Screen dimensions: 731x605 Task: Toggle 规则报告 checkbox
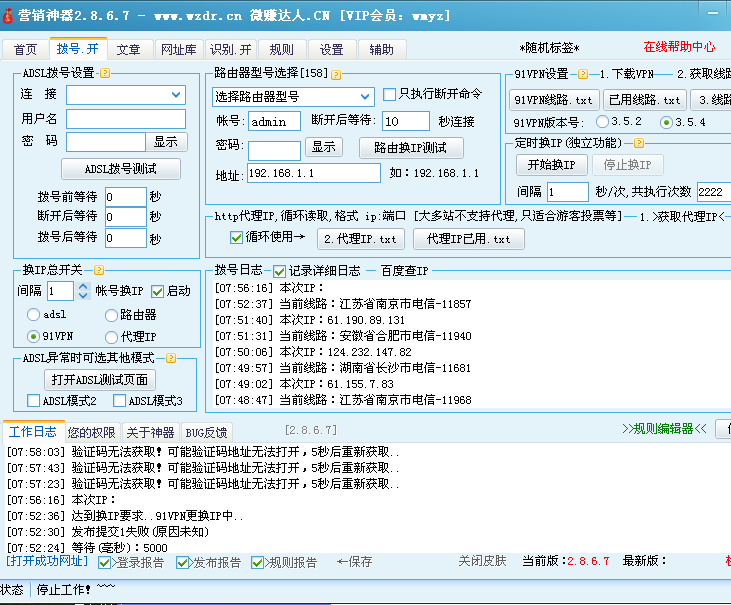[257, 563]
